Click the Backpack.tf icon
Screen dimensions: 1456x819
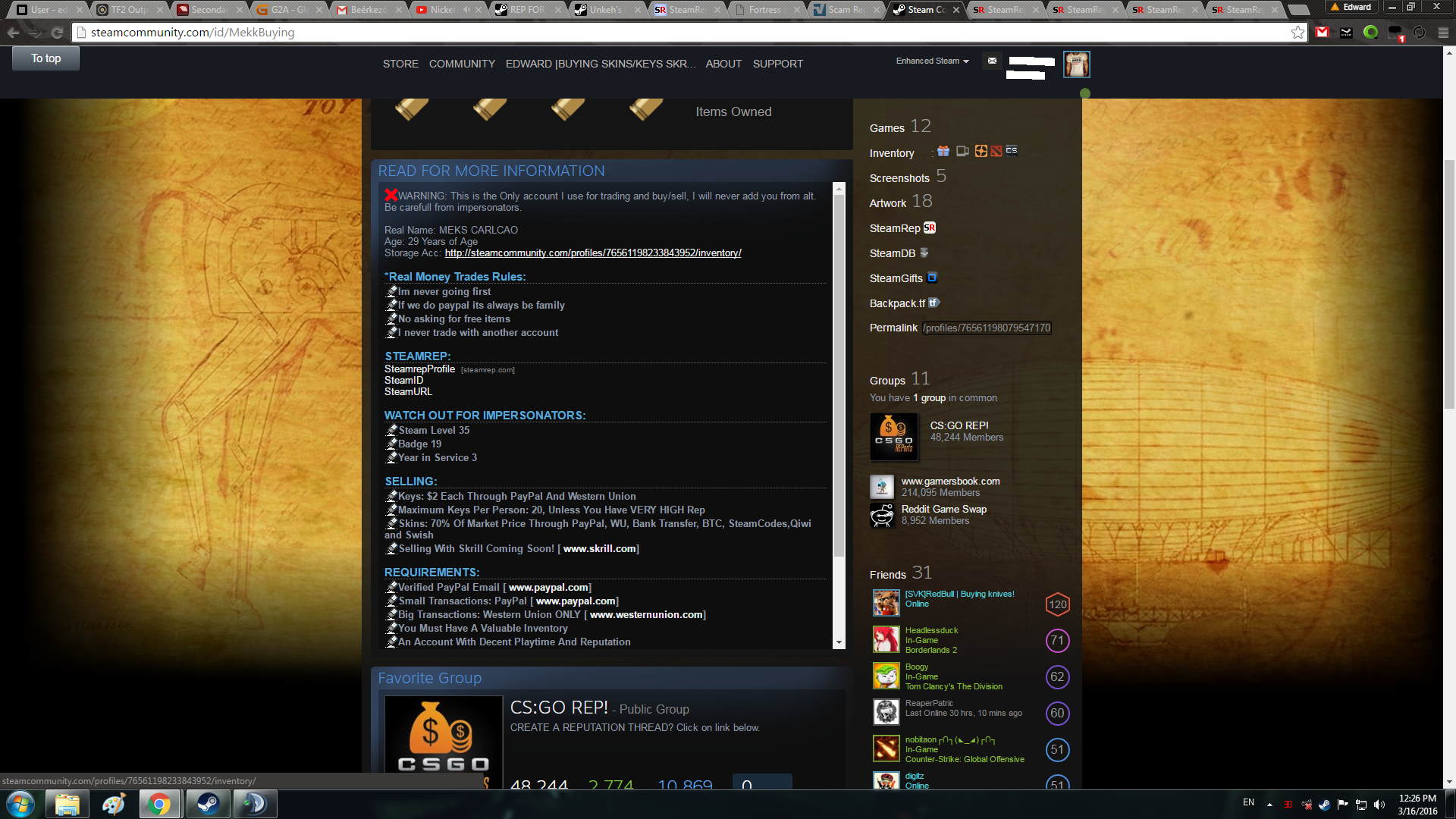(934, 303)
